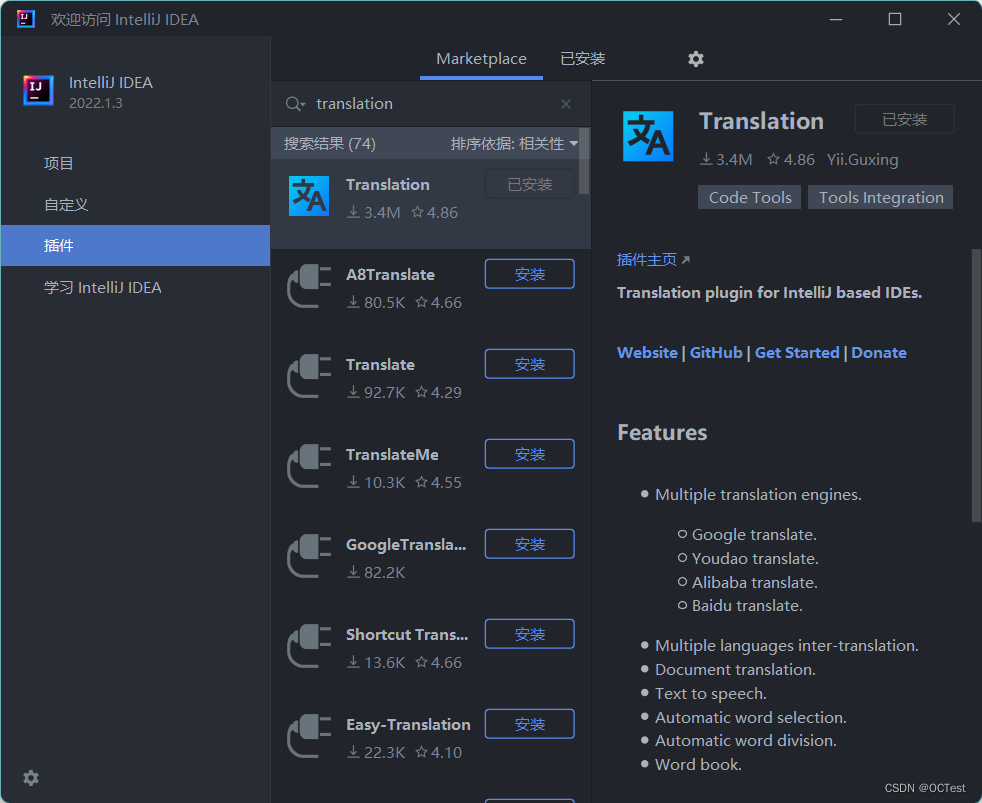Image resolution: width=982 pixels, height=803 pixels.
Task: Click the Code Tools tag
Action: coord(750,197)
